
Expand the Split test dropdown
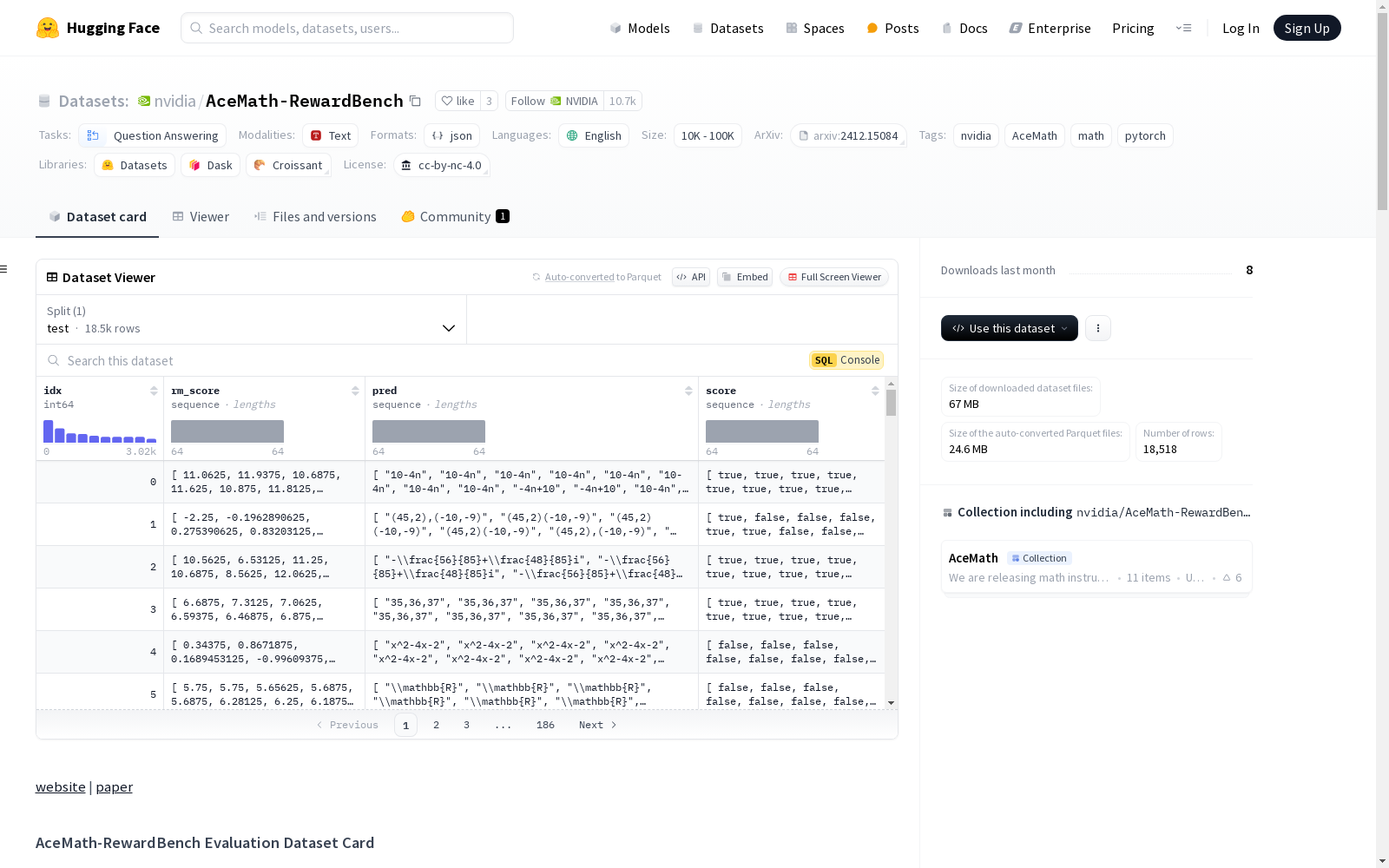pyautogui.click(x=252, y=319)
